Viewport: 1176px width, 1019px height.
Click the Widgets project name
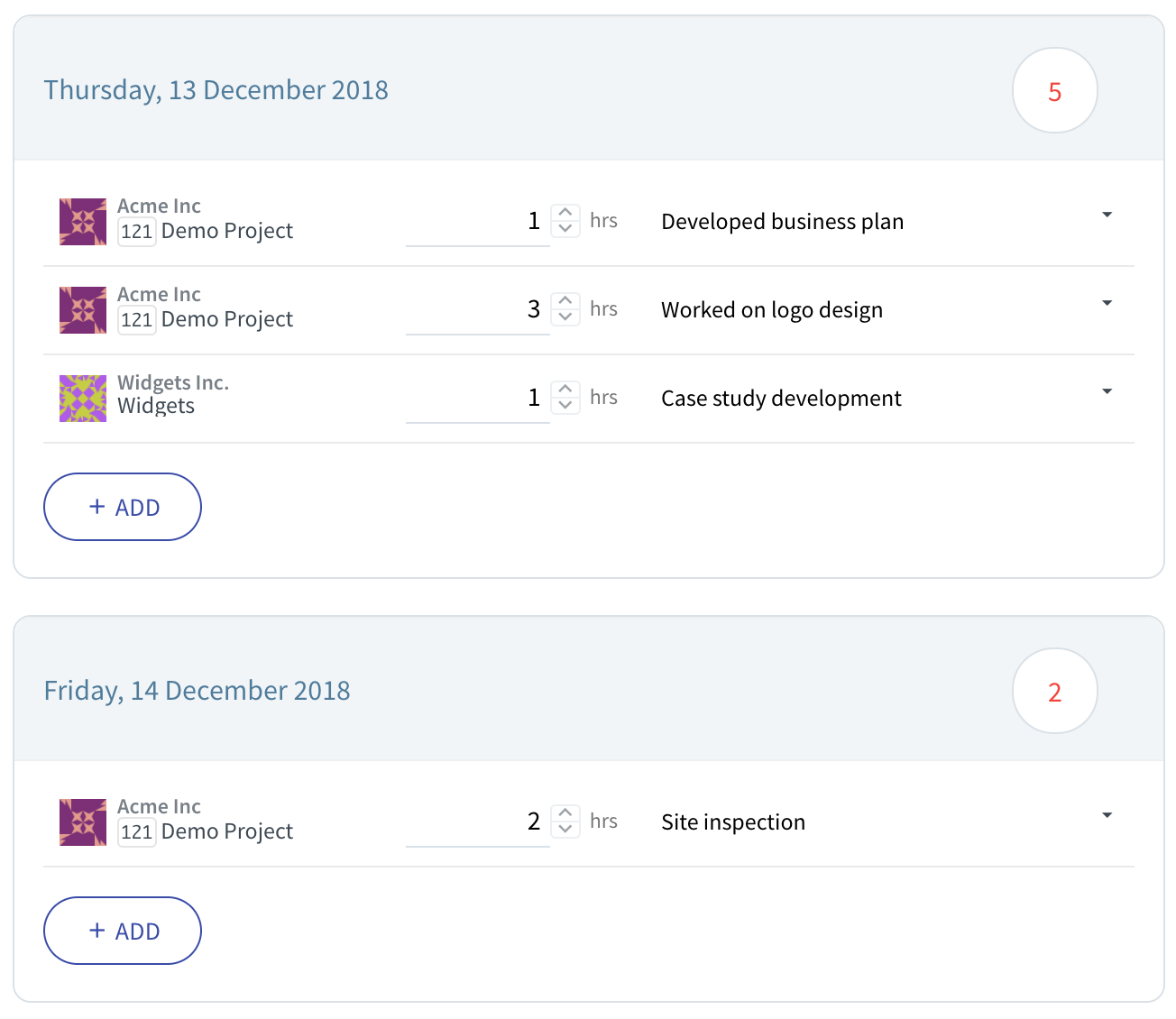tap(156, 406)
